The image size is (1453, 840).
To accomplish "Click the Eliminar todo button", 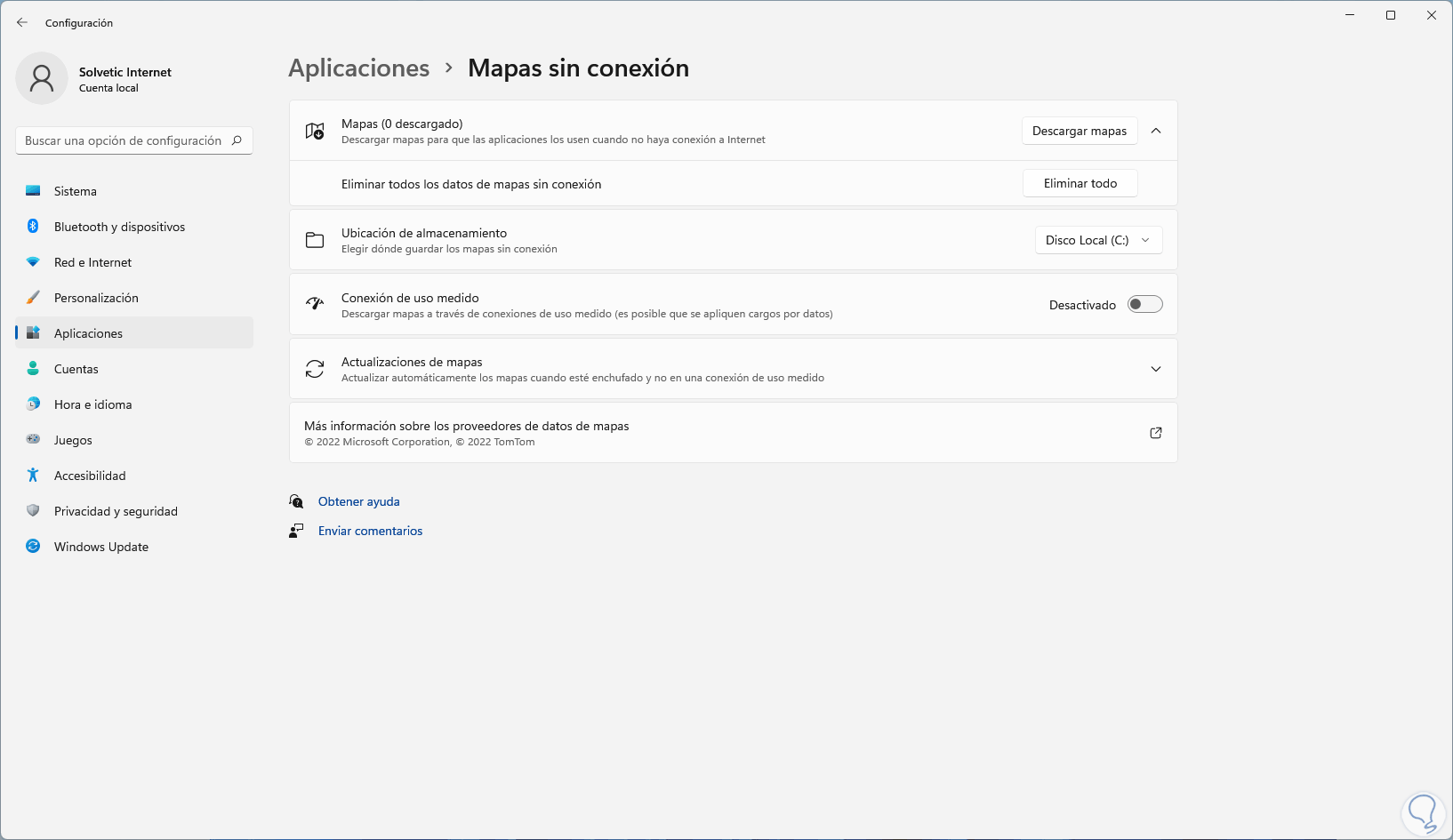I will pos(1080,183).
